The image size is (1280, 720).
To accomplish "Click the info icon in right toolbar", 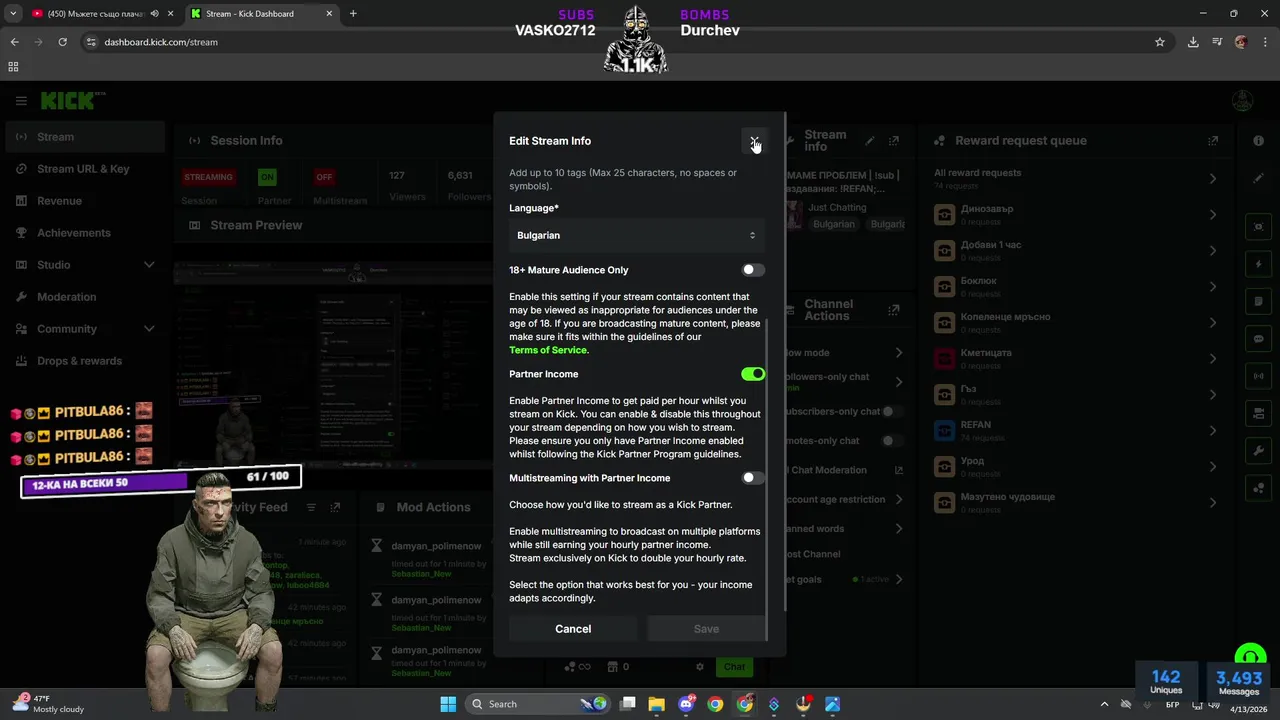I will click(x=1258, y=141).
